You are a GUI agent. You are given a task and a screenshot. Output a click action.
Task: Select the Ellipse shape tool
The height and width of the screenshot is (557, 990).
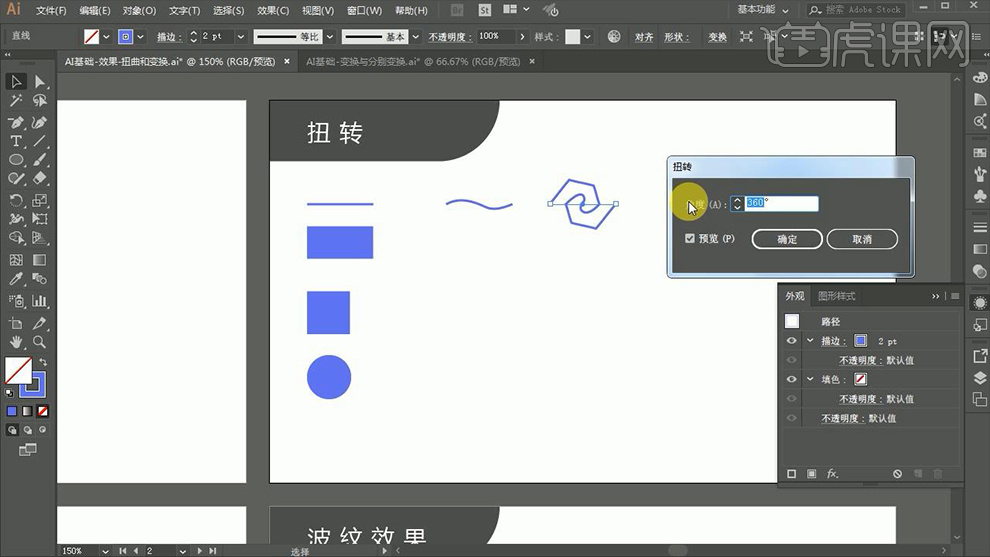tap(16, 160)
